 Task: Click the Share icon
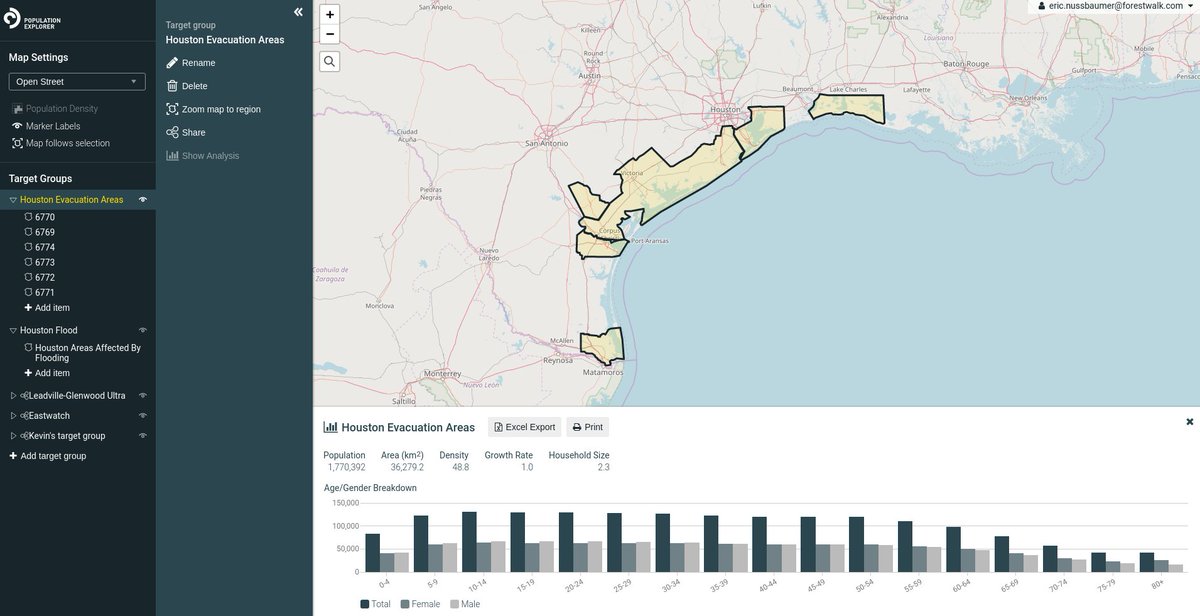[x=172, y=132]
